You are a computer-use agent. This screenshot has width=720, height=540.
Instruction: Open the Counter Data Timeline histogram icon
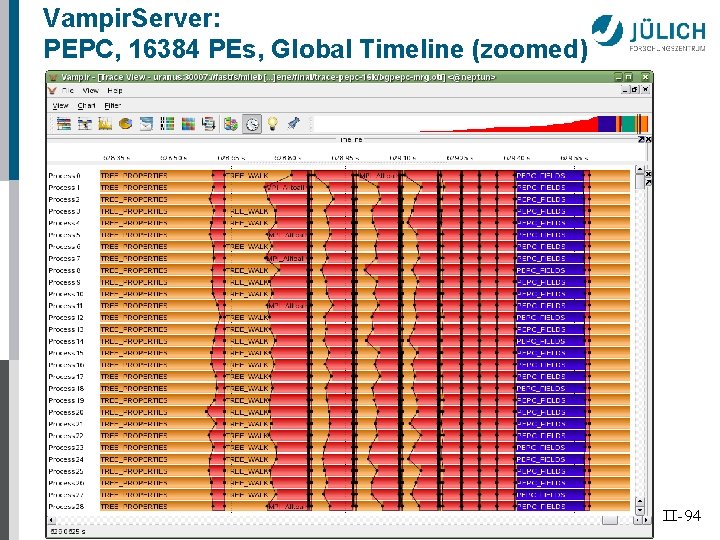click(x=105, y=124)
